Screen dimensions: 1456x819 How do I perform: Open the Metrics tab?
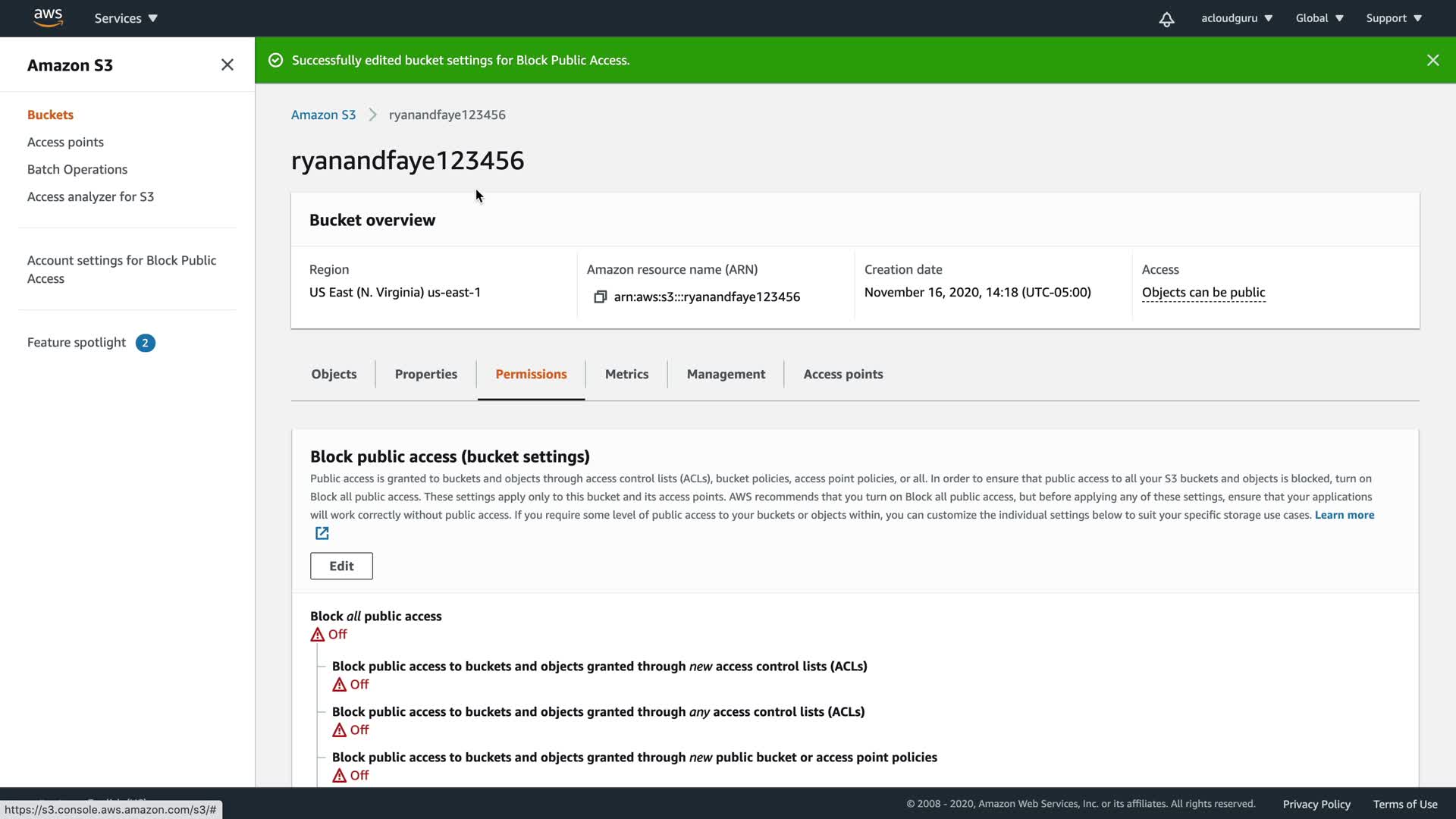[626, 374]
